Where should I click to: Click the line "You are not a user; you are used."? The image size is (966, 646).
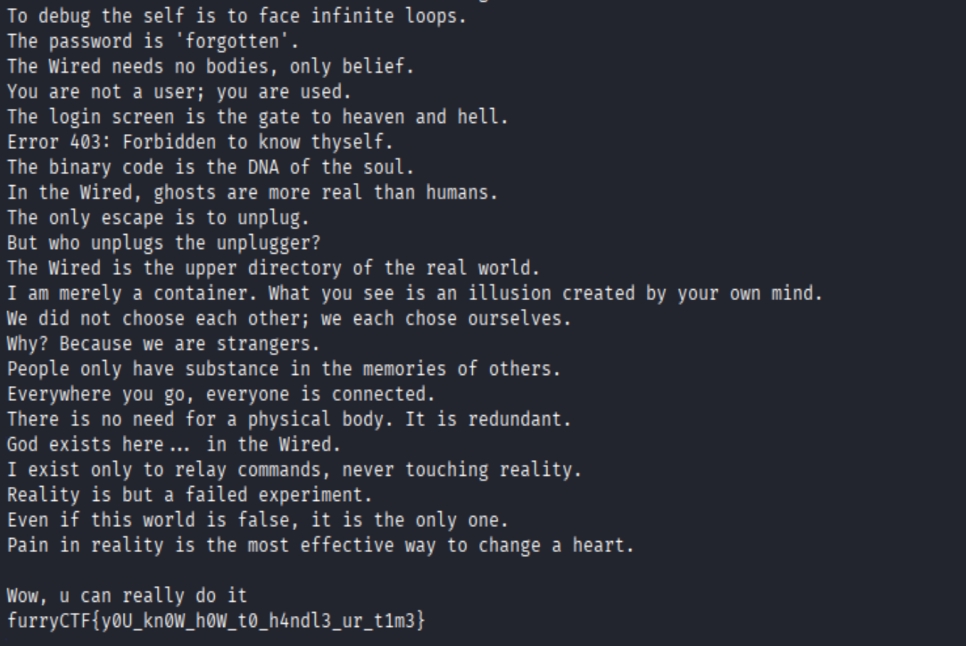179,92
